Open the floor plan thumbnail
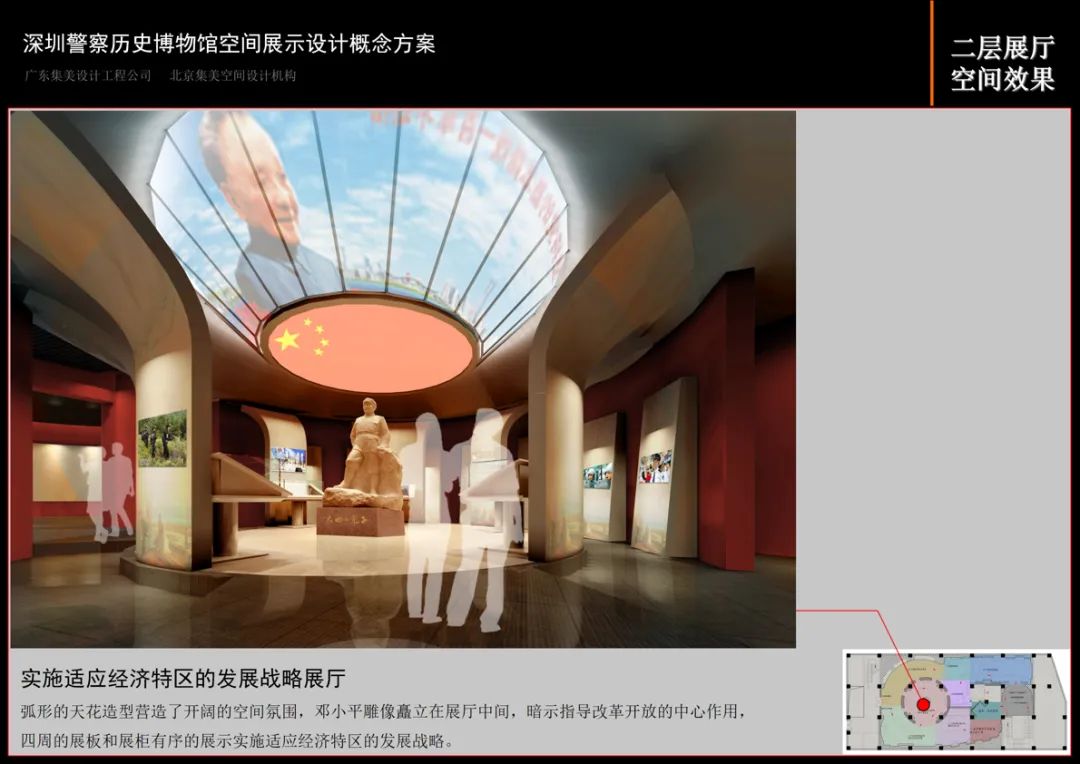The image size is (1080, 764). point(956,701)
